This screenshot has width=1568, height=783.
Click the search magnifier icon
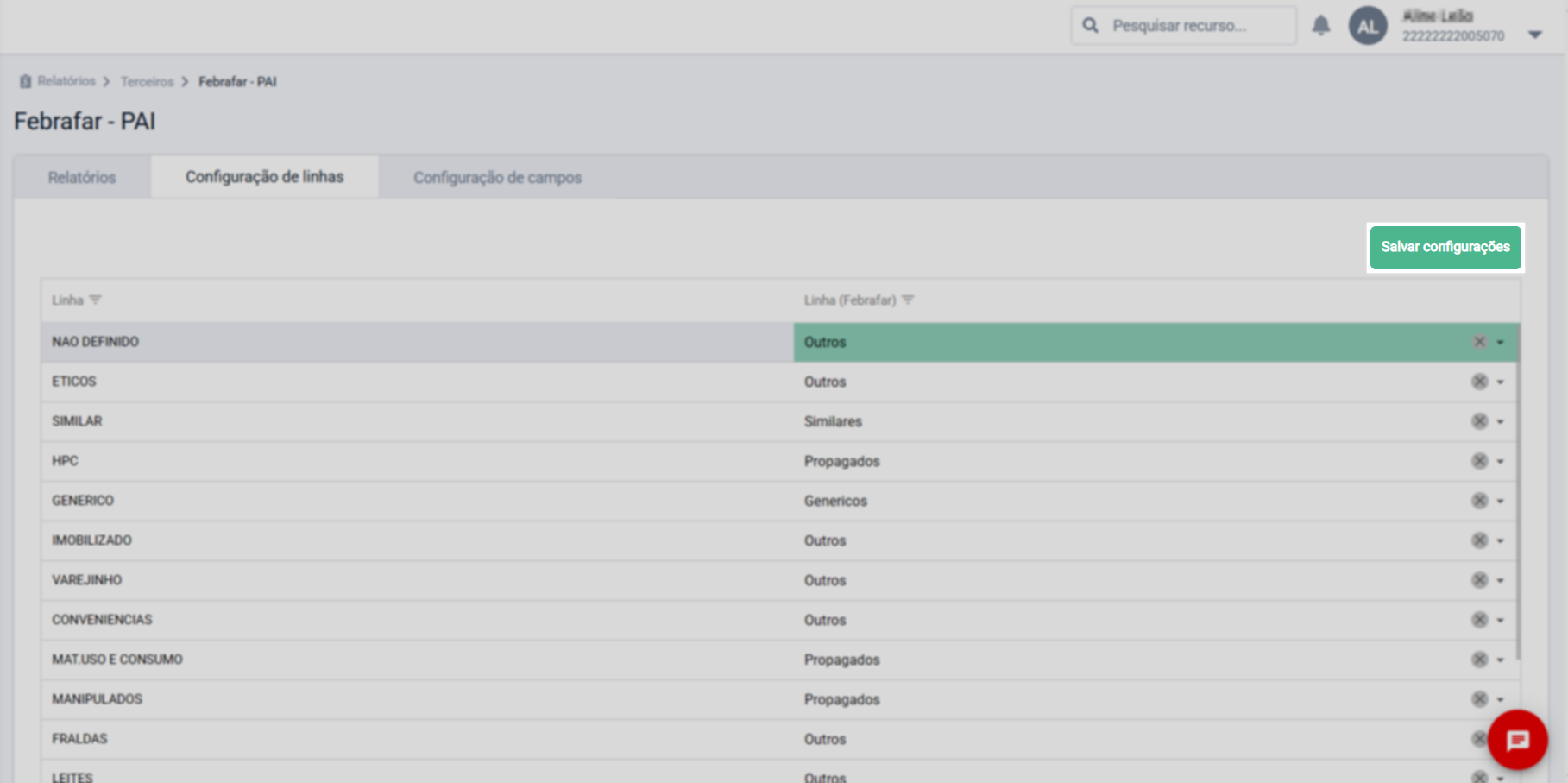[1091, 26]
